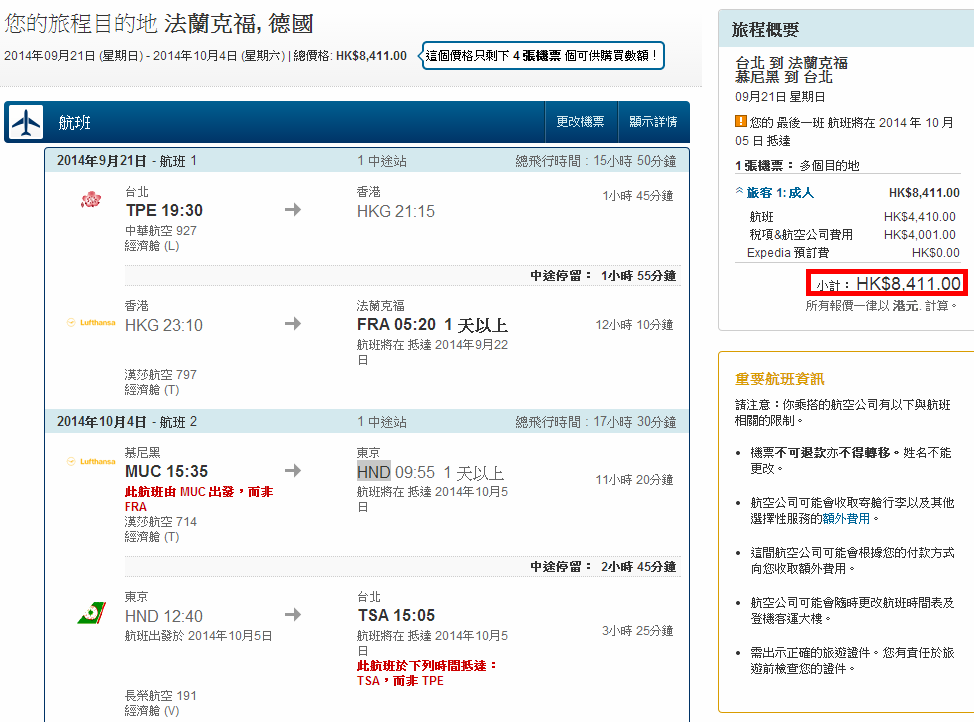Click the China Airlines logo next to TPE 19:30
The image size is (974, 722).
coord(91,199)
